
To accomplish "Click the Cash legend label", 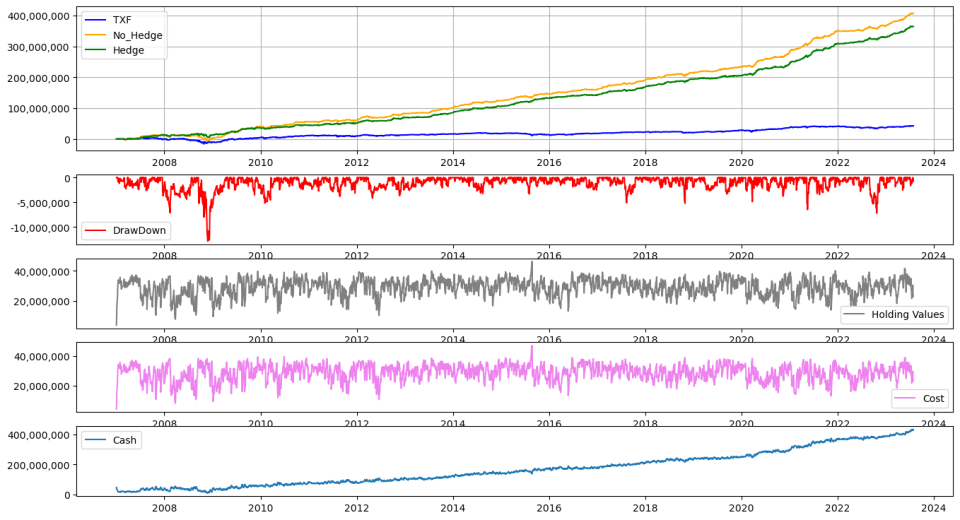I will tap(127, 439).
